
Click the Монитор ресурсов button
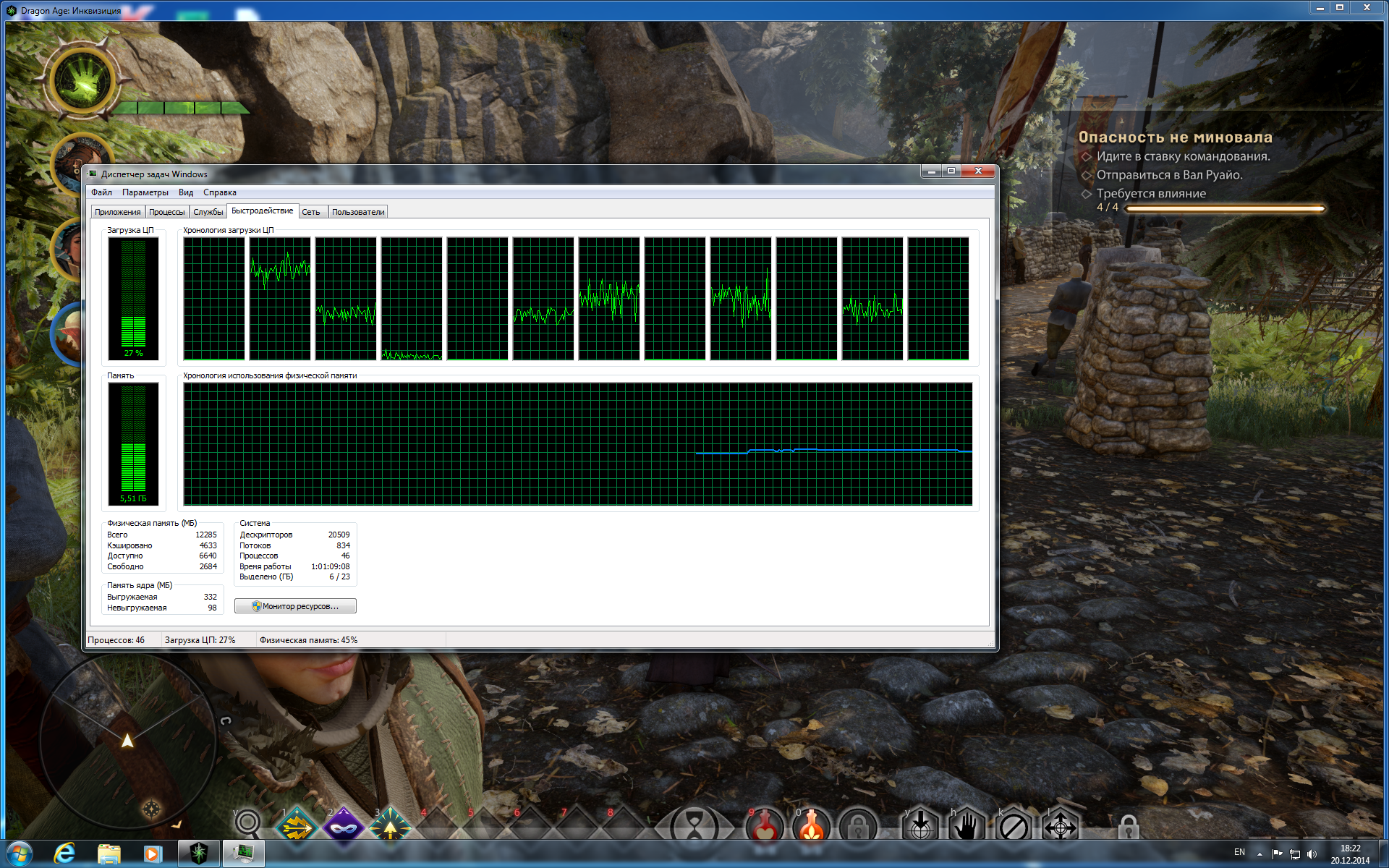[295, 606]
